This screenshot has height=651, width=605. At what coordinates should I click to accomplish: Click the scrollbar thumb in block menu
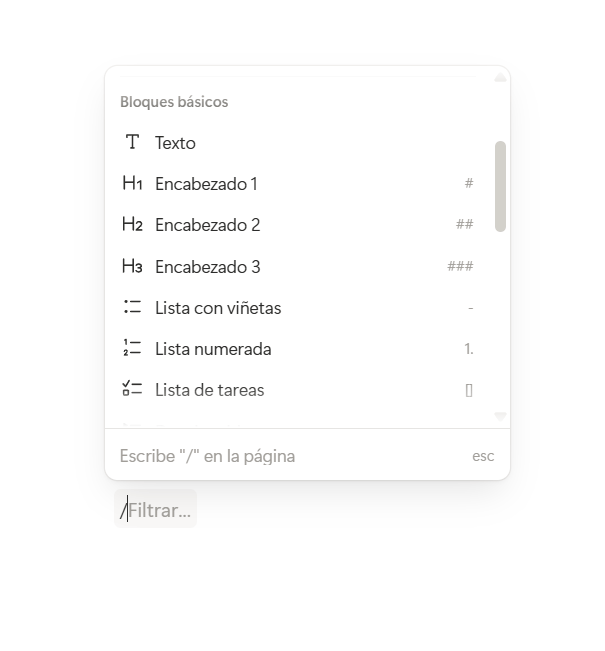pos(500,186)
